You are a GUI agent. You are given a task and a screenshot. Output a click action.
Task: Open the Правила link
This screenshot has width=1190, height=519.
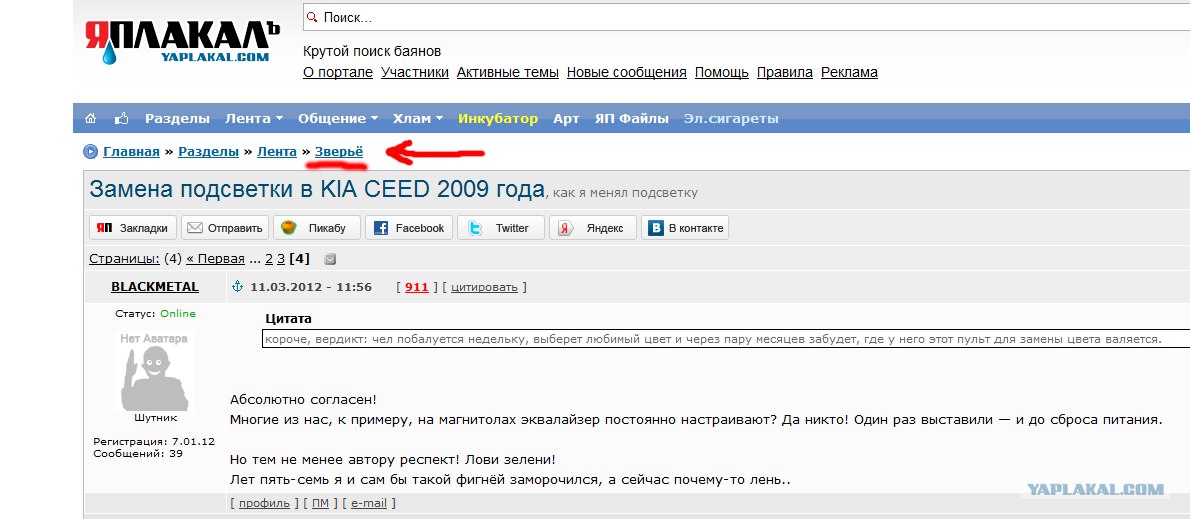pos(785,72)
